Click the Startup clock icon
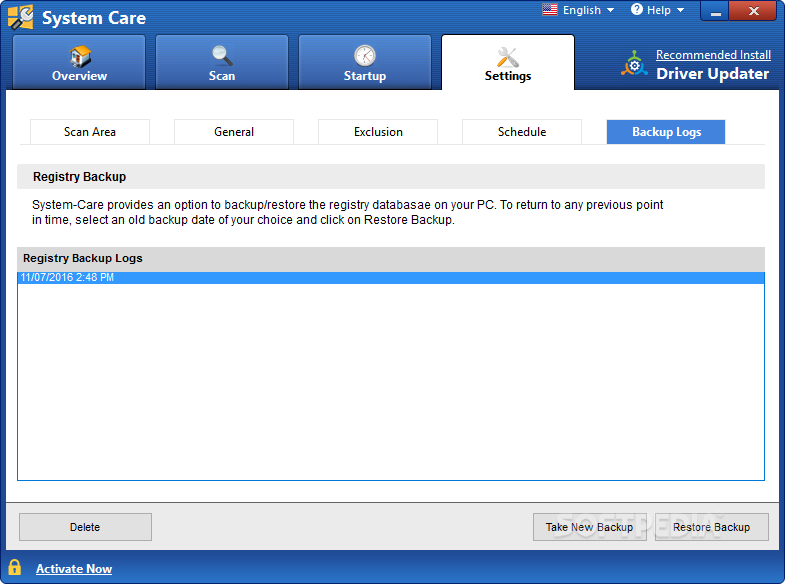Viewport: 785px width, 584px height. (x=364, y=56)
